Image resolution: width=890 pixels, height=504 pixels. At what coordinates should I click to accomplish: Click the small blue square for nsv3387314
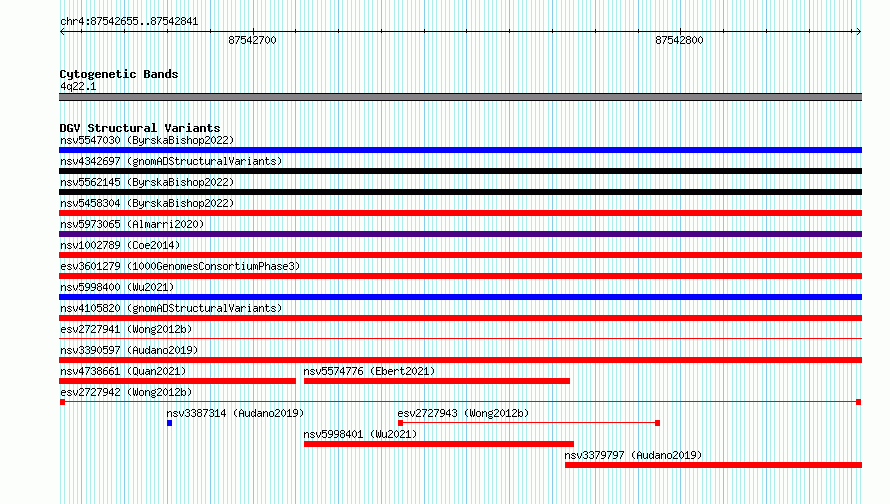[169, 423]
